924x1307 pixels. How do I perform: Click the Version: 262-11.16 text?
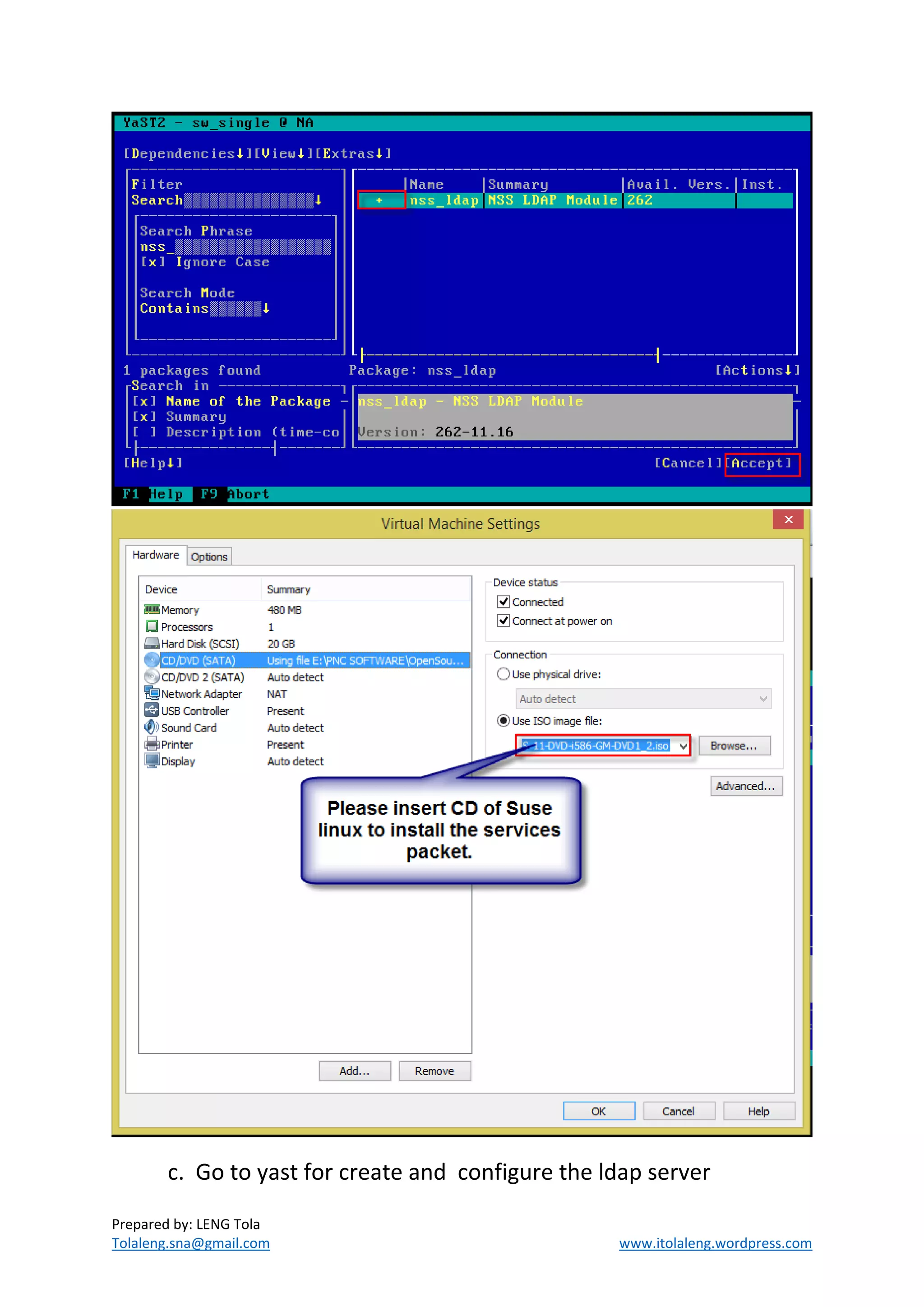pyautogui.click(x=435, y=432)
